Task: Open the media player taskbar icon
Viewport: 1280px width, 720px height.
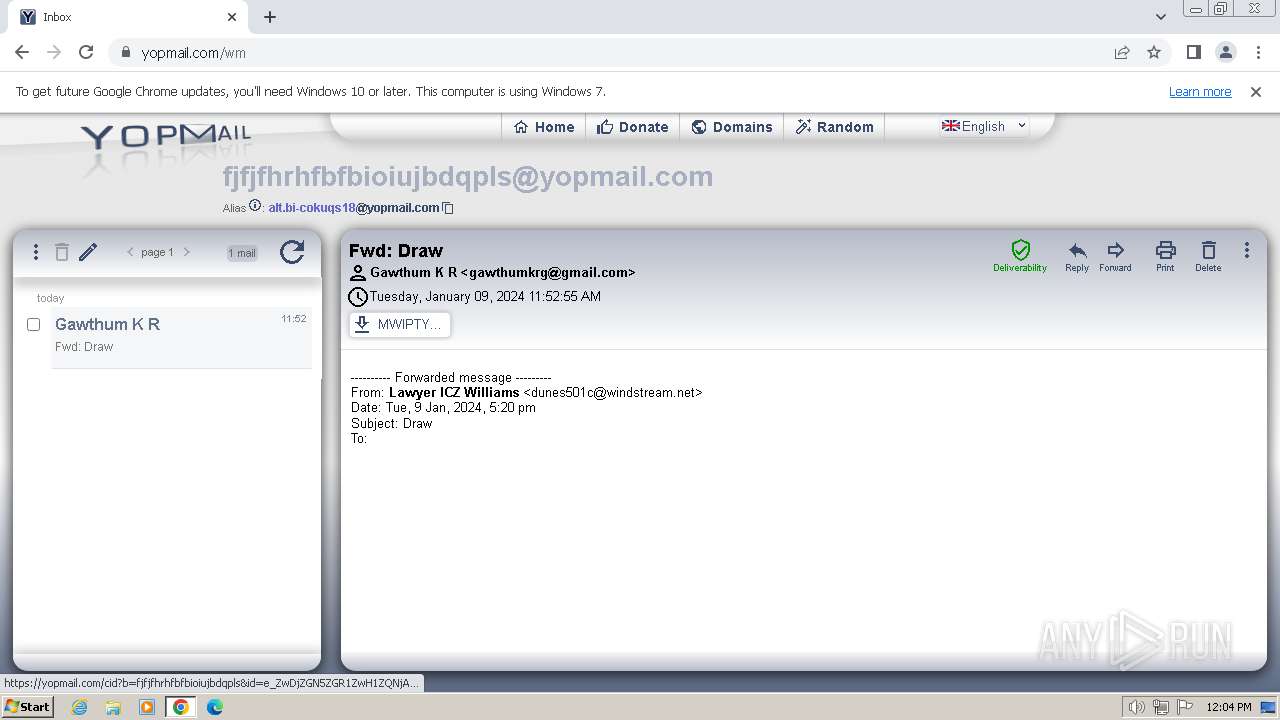Action: tap(147, 707)
